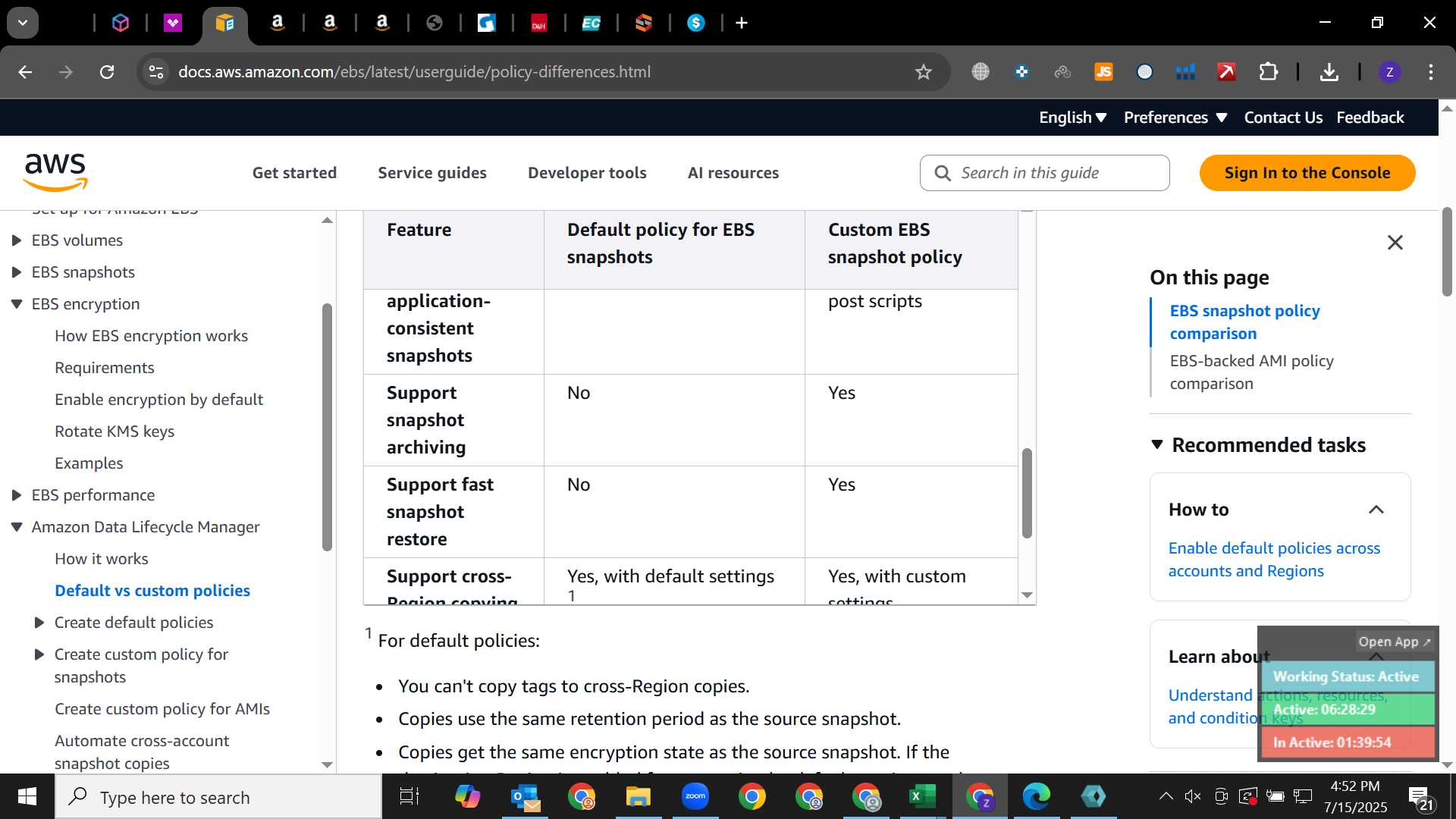Open AI resources menu
Viewport: 1456px width, 819px height.
(x=733, y=173)
